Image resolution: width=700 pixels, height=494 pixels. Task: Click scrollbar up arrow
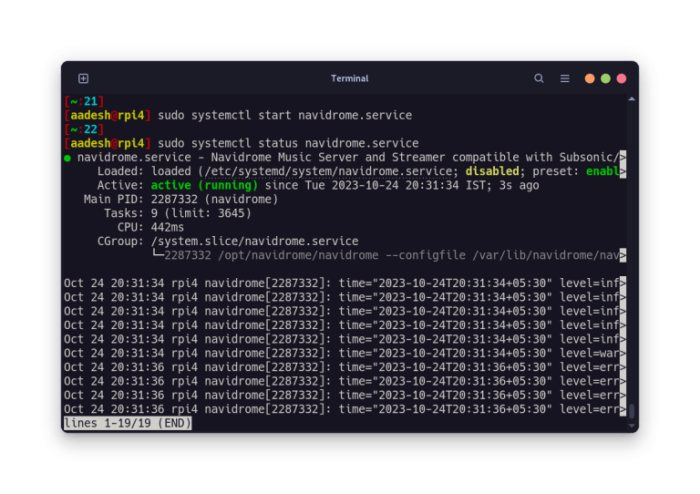(x=632, y=99)
